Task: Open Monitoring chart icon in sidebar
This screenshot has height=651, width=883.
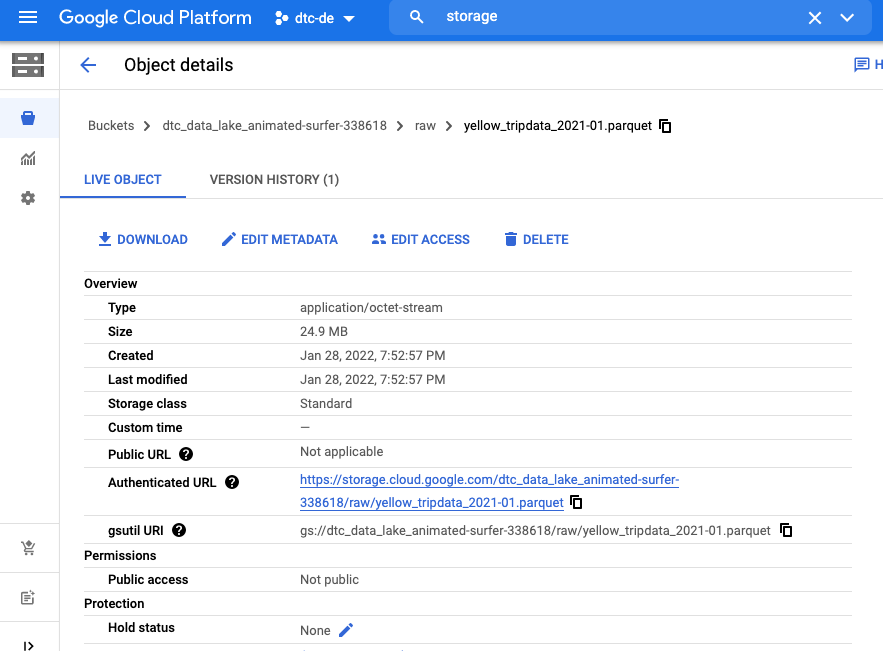Action: point(28,158)
